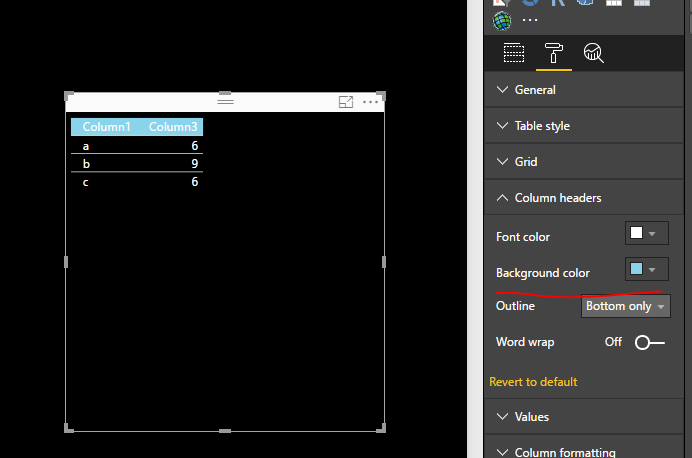The image size is (692, 458).
Task: Select cell 'b' in the table
Action: [86, 164]
